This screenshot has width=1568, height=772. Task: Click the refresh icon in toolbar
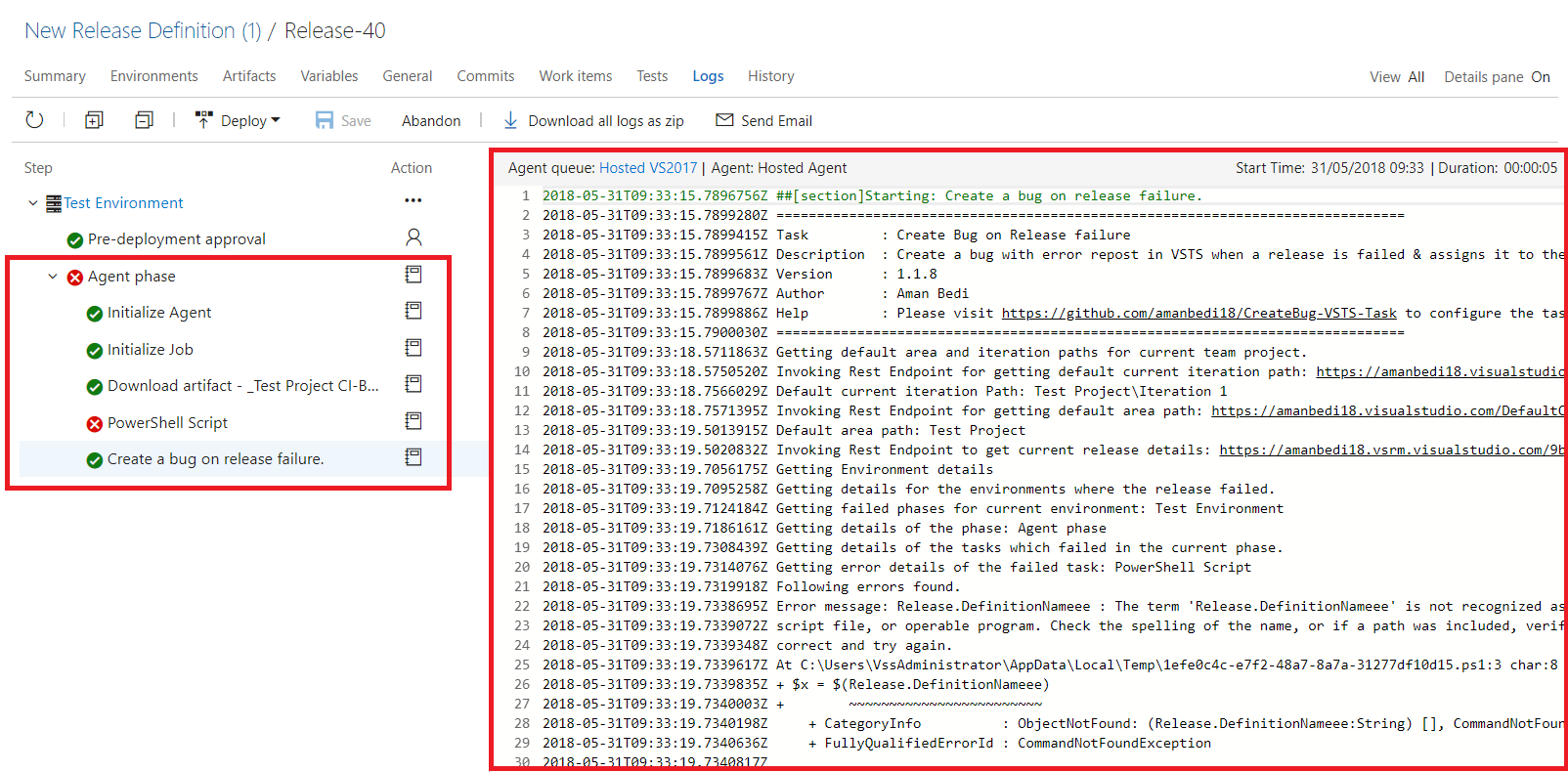(34, 120)
